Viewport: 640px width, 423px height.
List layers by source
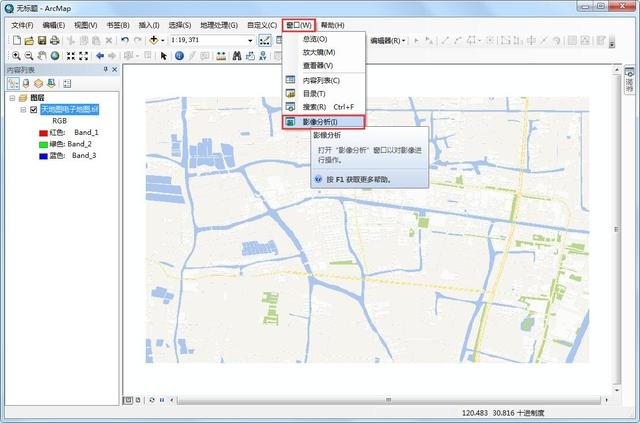26,84
